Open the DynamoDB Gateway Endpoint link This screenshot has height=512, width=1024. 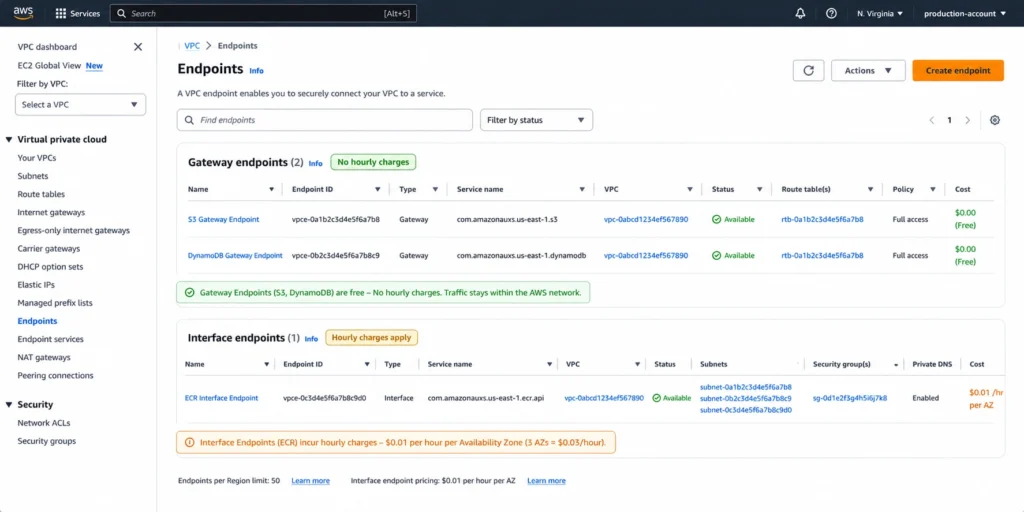[x=235, y=255]
